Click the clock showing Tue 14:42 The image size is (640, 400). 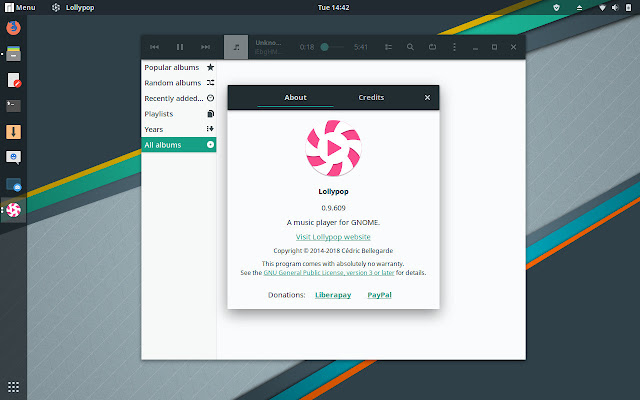point(333,7)
